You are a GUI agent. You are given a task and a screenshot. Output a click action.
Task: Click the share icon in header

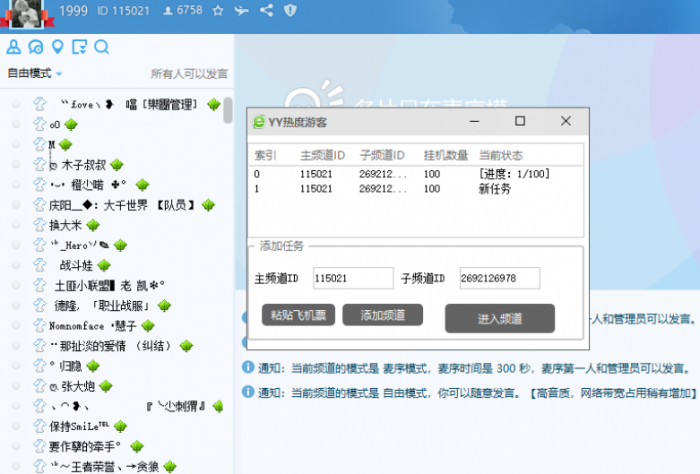(x=266, y=10)
